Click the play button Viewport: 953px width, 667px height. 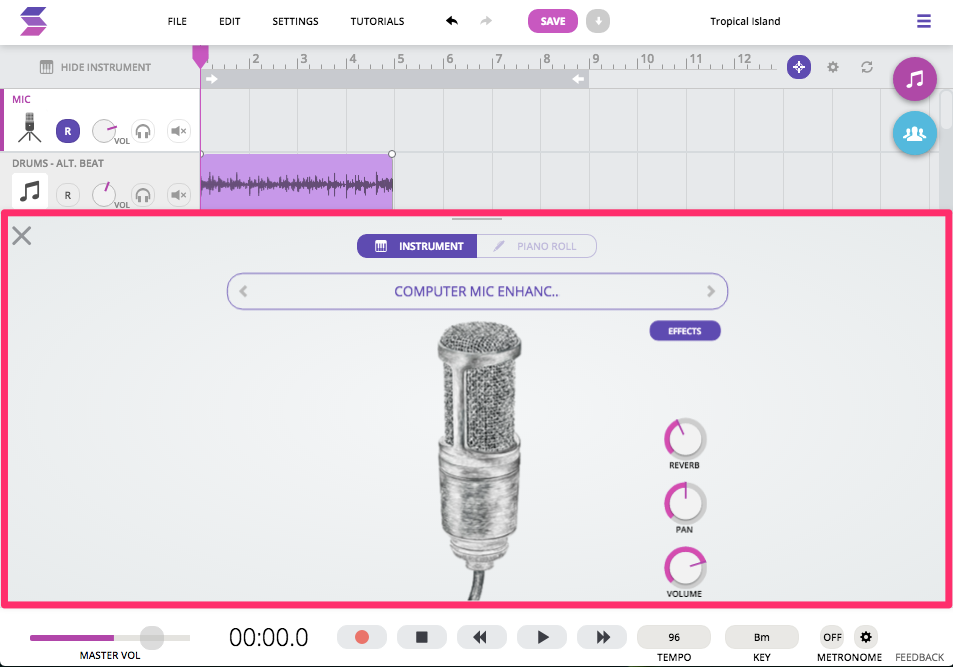point(542,637)
